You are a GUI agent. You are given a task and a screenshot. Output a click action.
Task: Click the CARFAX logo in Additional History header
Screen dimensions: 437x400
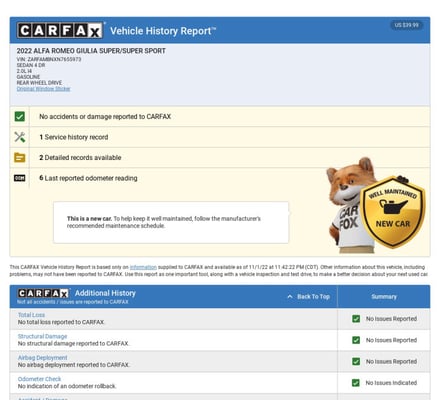point(43,293)
